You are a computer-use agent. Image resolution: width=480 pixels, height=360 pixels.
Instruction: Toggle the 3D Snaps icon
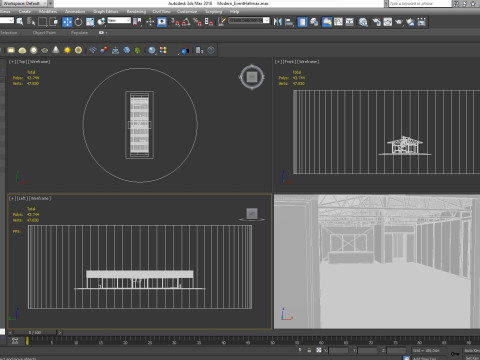[x=175, y=22]
